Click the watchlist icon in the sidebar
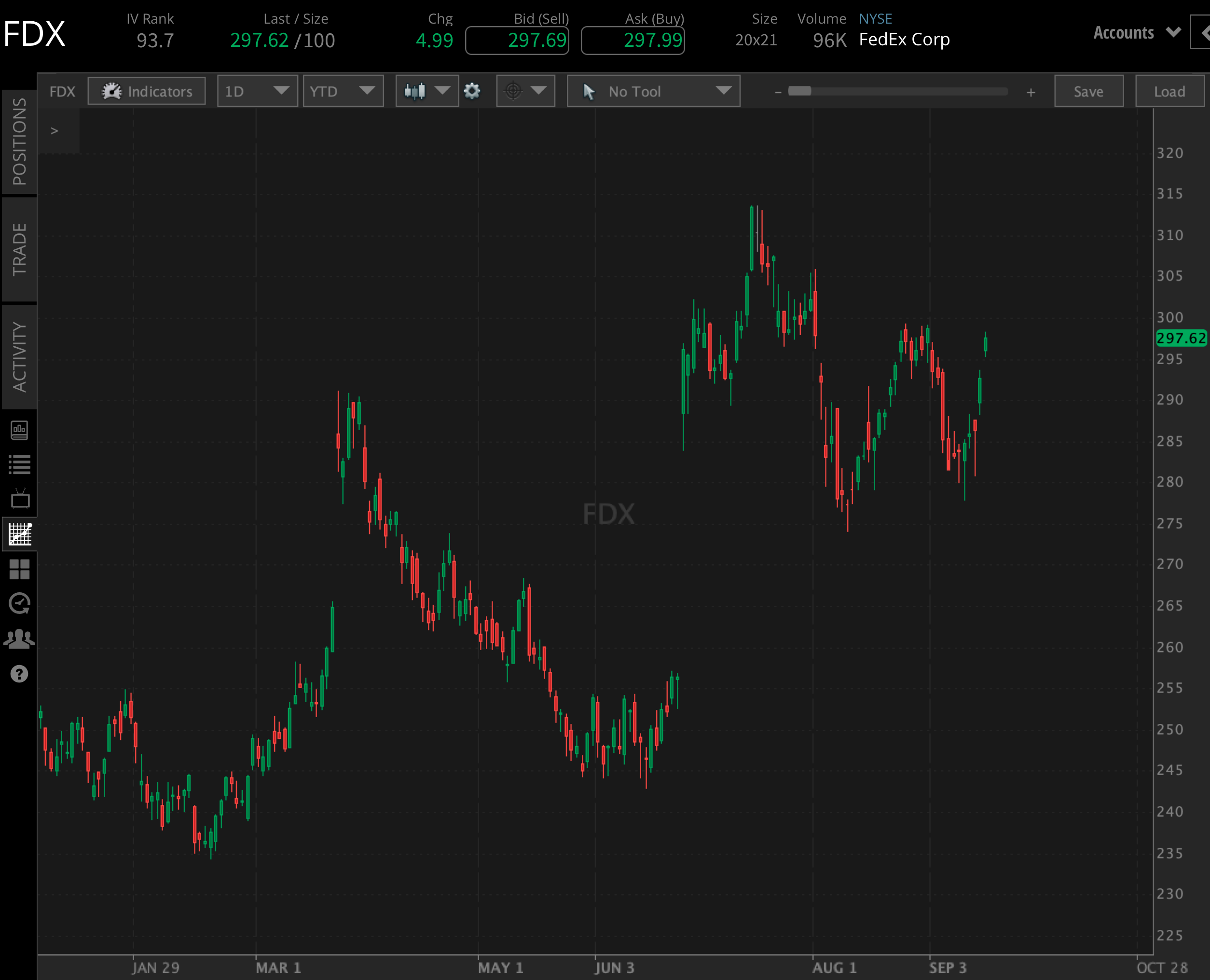This screenshot has width=1210, height=980. [20, 464]
